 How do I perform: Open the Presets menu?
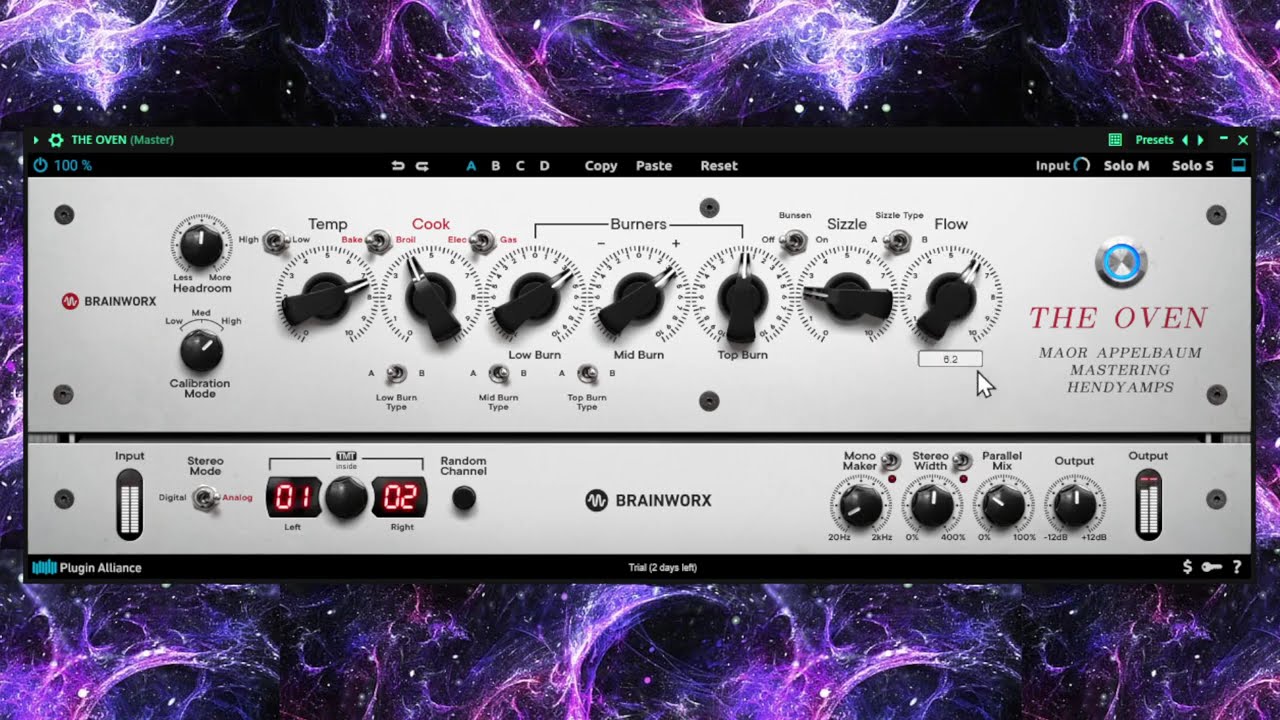click(1155, 140)
